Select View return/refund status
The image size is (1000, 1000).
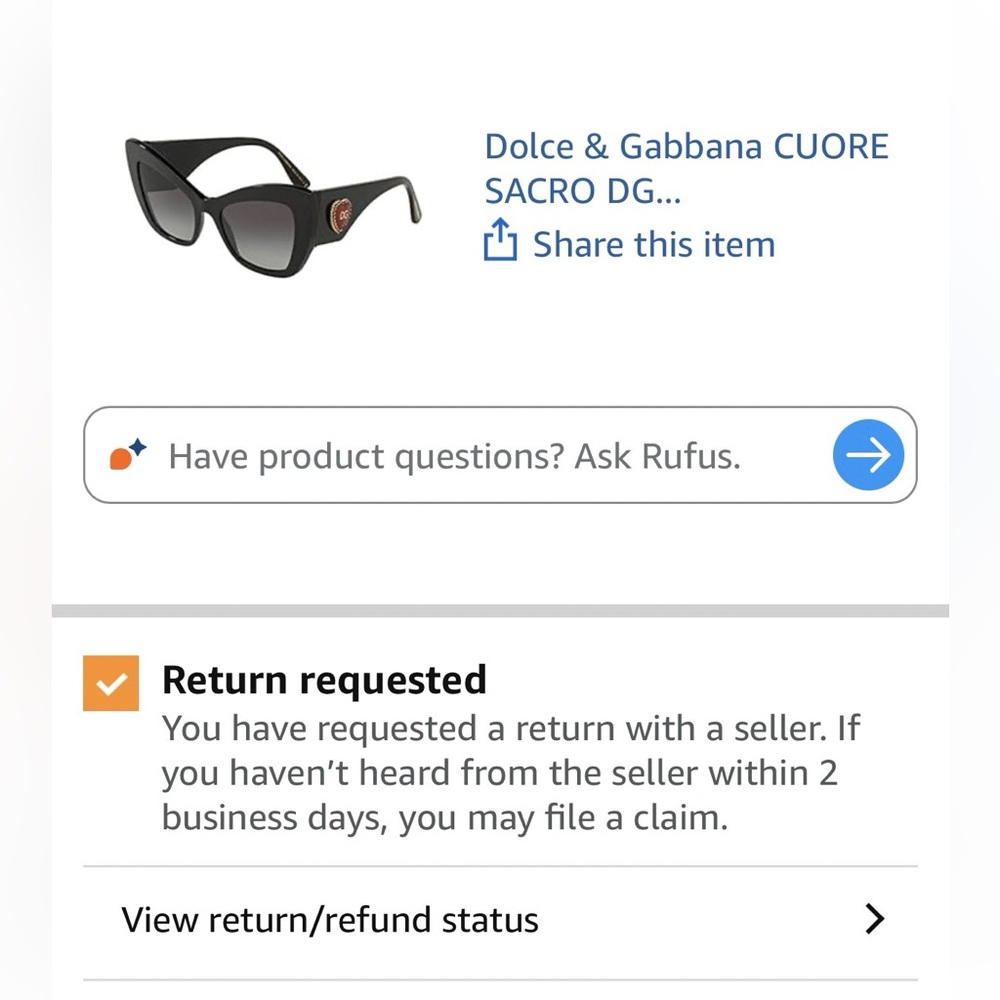[x=329, y=919]
